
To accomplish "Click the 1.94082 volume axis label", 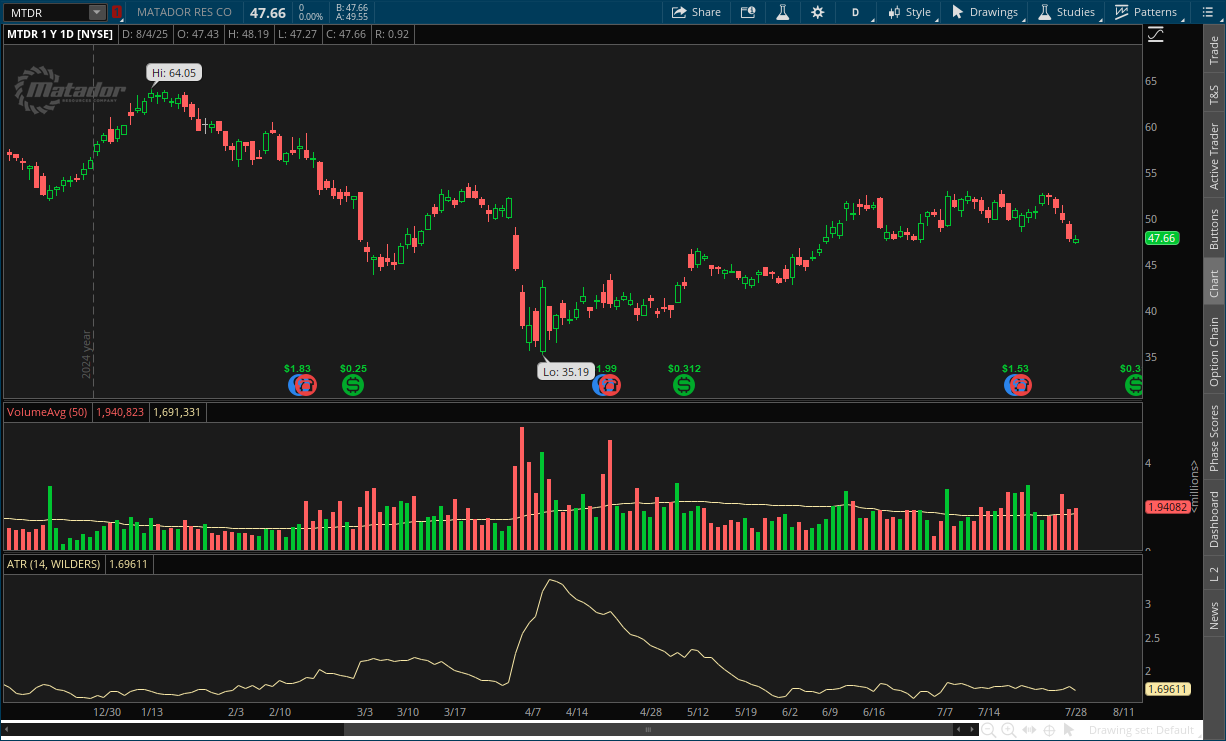I will pyautogui.click(x=1168, y=507).
